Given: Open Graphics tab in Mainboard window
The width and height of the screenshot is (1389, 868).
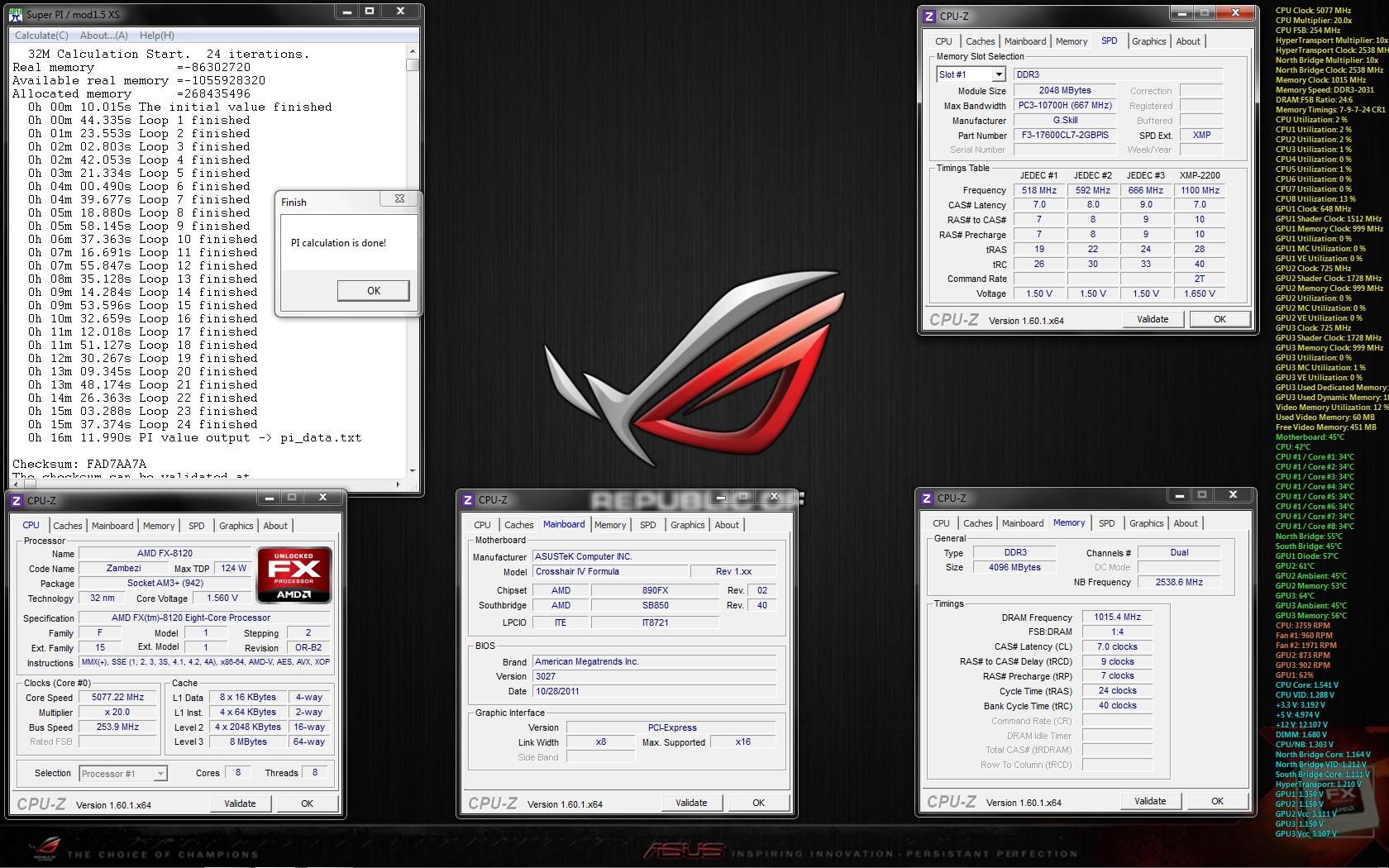Looking at the screenshot, I should coord(688,525).
